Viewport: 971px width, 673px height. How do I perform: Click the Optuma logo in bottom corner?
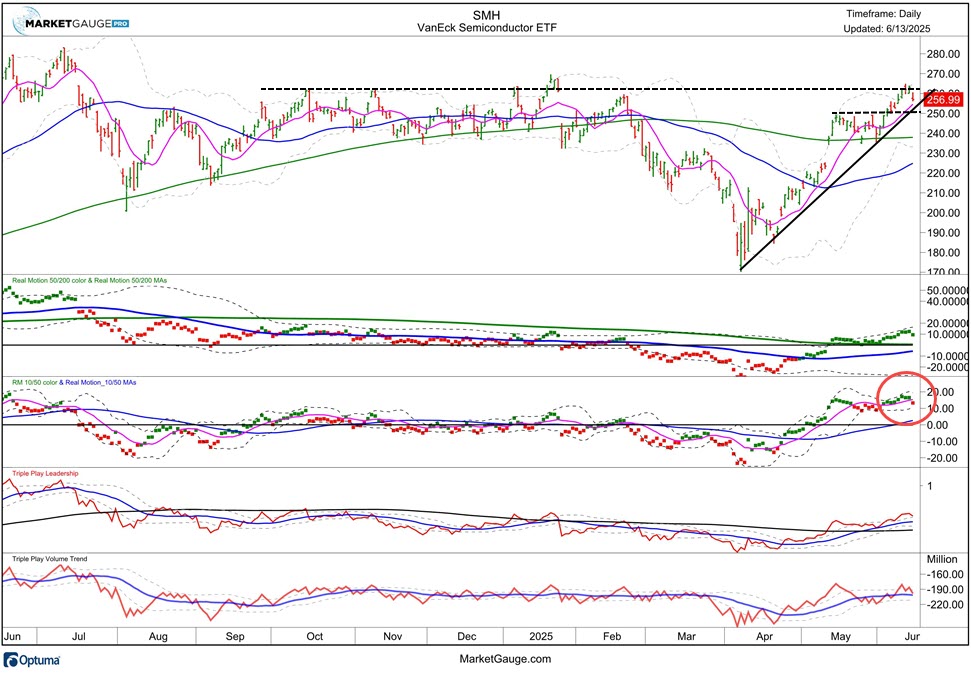(x=34, y=660)
